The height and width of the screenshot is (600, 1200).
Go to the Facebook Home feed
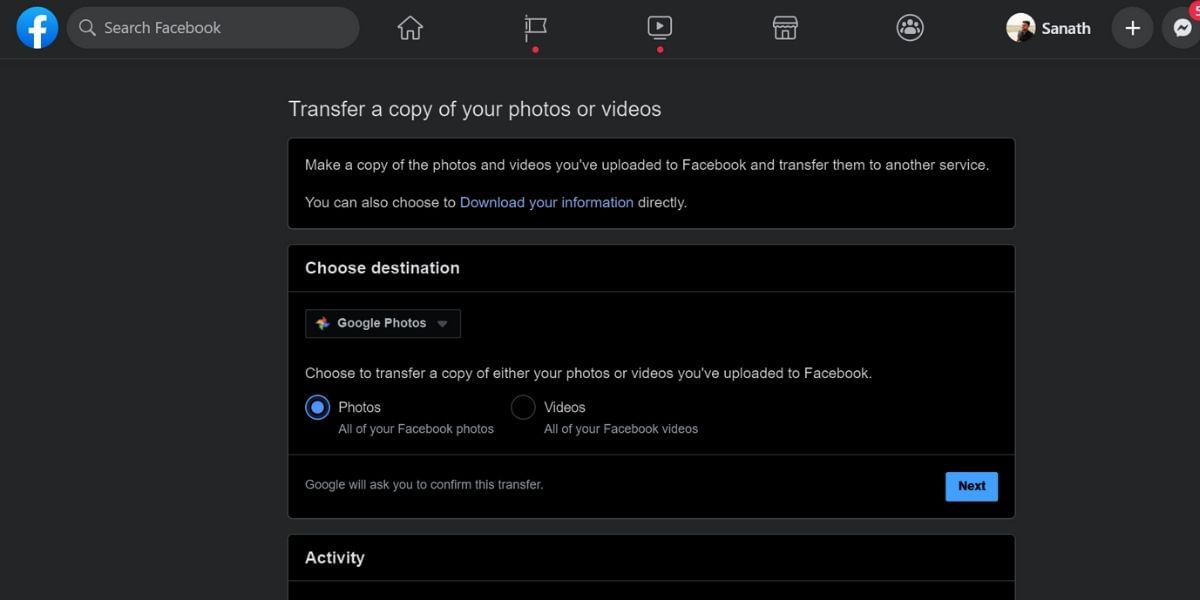click(409, 27)
